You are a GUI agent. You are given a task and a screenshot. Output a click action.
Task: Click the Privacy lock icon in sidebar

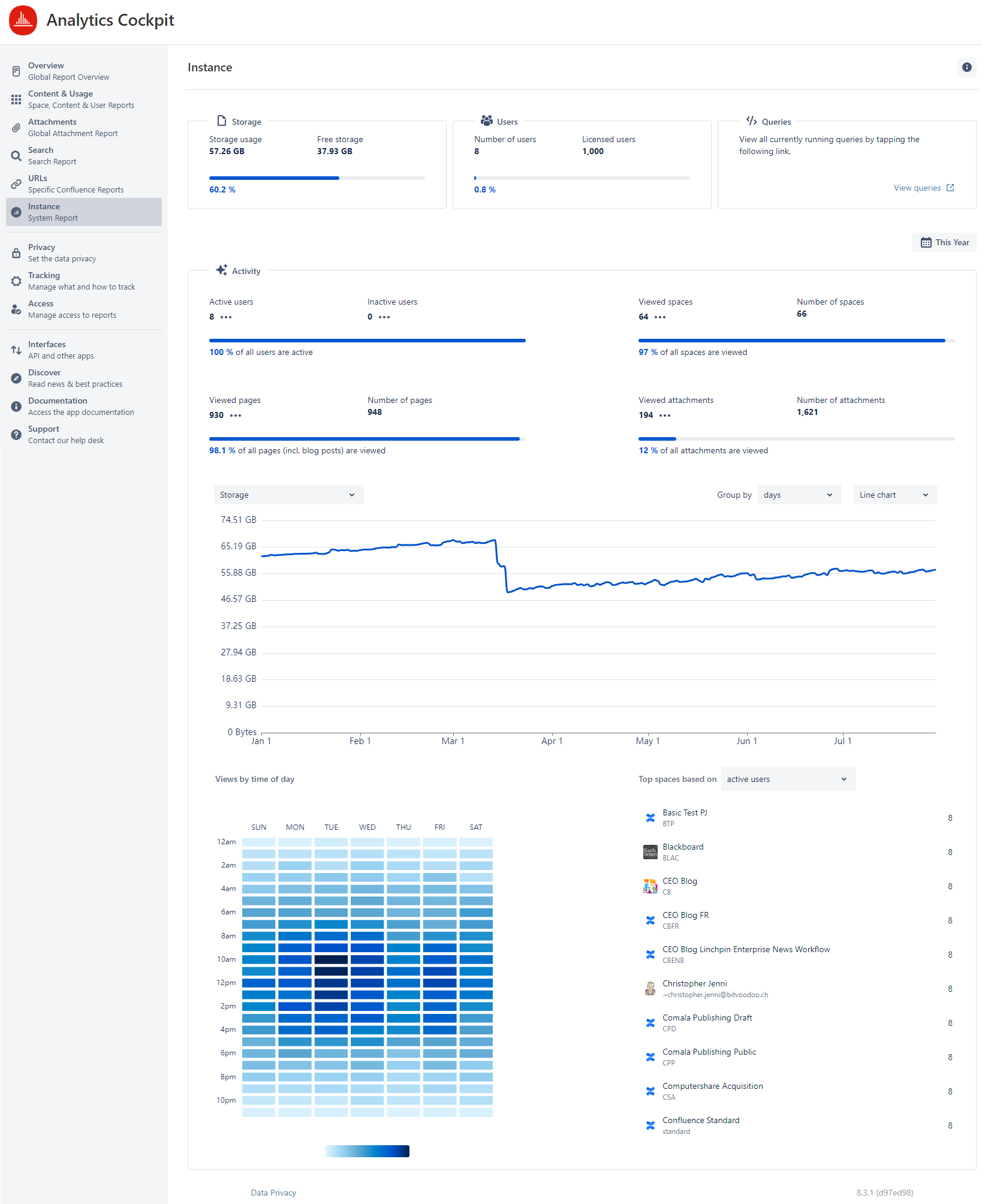(16, 253)
